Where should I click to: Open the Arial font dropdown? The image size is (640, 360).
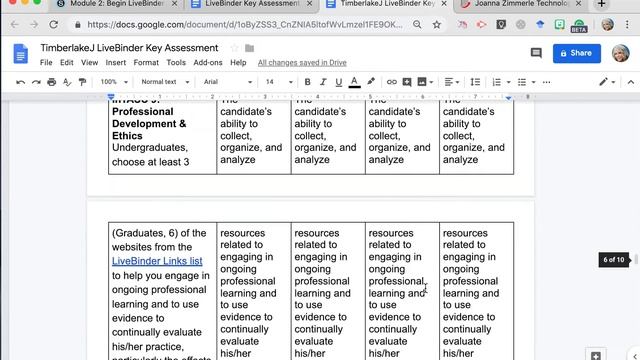click(228, 82)
